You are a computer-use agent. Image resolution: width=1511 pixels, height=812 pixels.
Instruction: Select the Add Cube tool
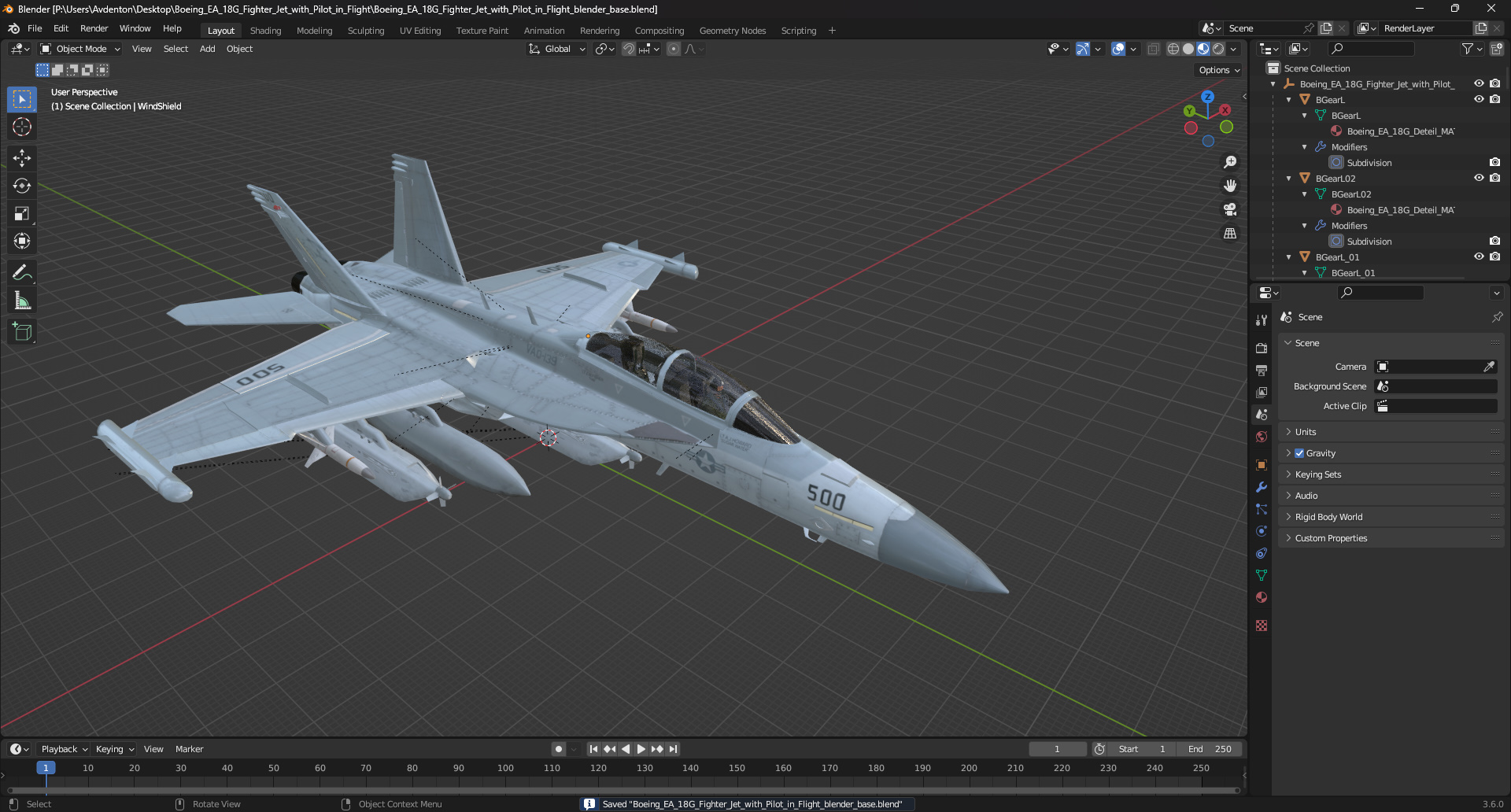tap(22, 332)
